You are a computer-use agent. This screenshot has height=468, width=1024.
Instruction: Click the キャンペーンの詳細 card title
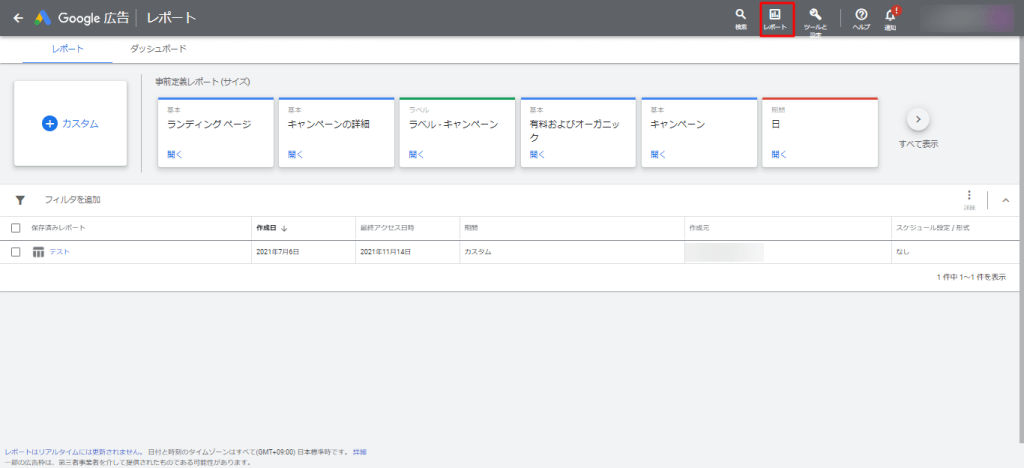click(x=329, y=124)
